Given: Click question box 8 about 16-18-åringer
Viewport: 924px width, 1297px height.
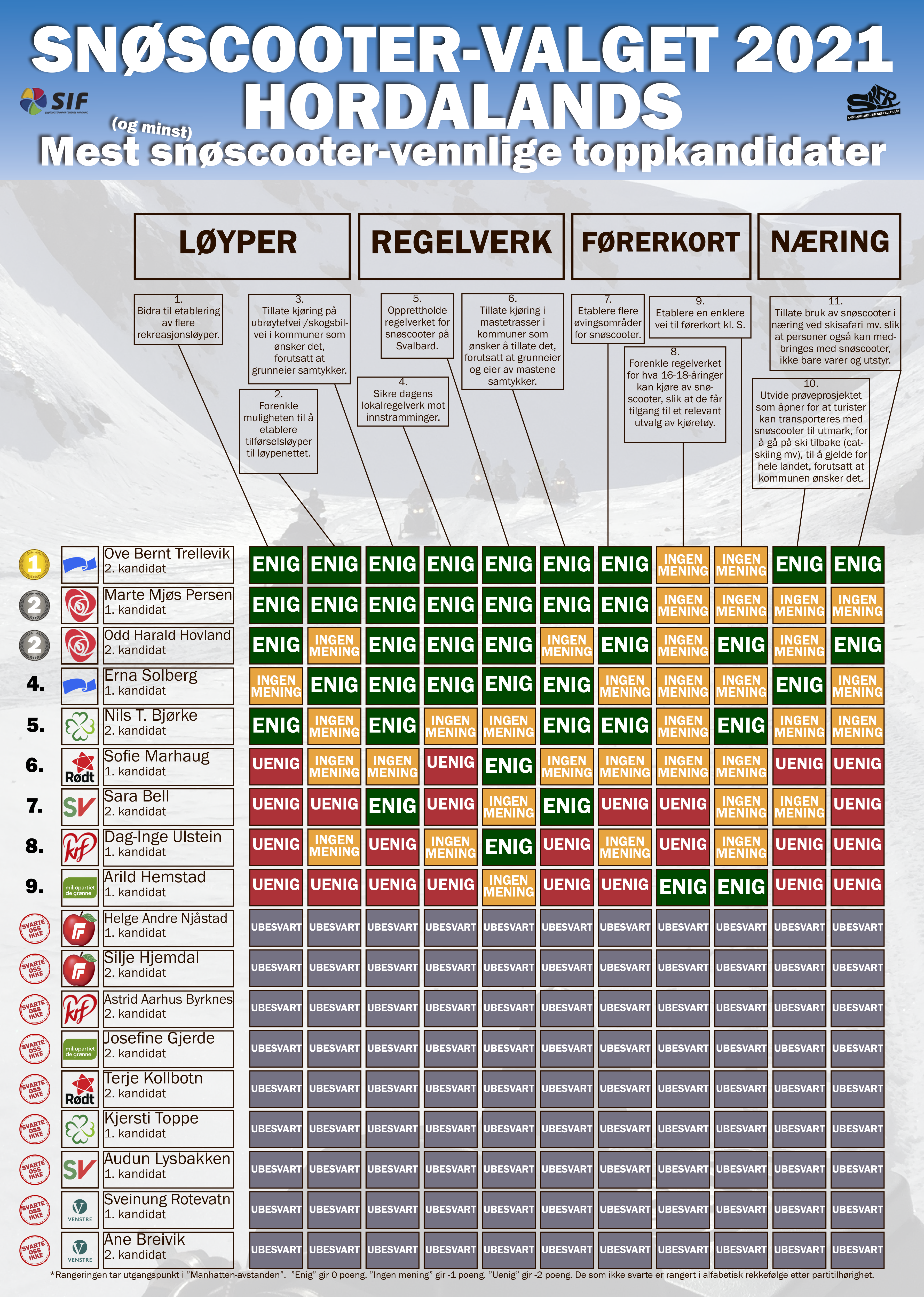Looking at the screenshot, I should pyautogui.click(x=675, y=394).
